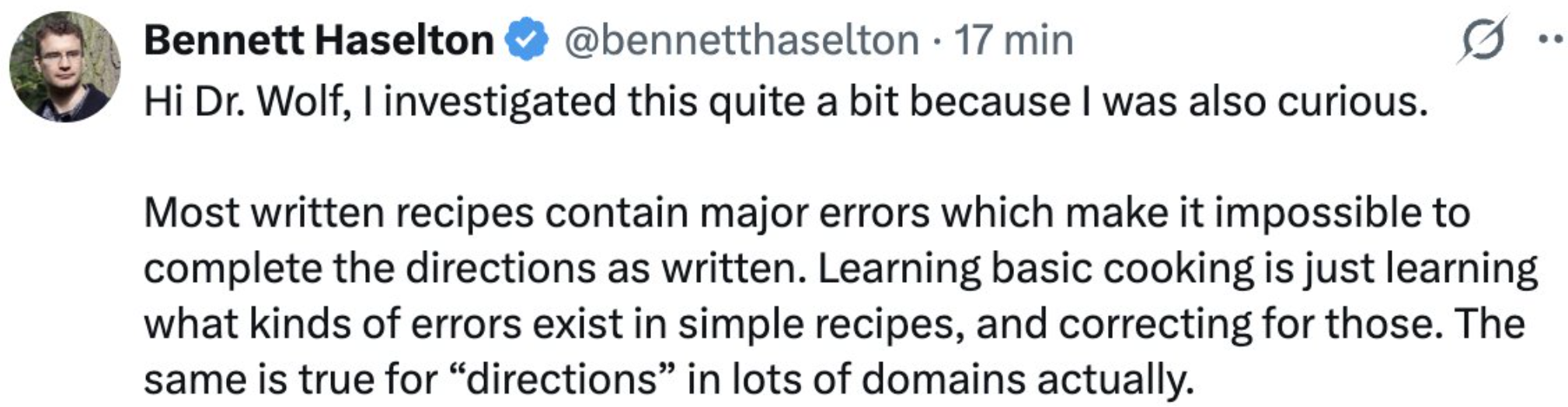Click the Grok explain-this-post icon

1480,39
